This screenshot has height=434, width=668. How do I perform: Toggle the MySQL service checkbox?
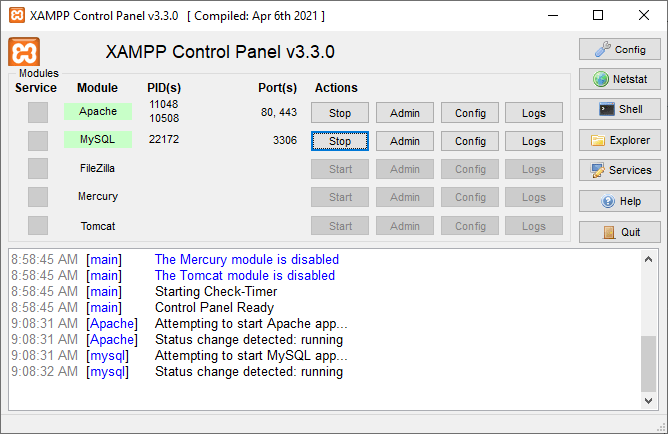click(x=38, y=140)
